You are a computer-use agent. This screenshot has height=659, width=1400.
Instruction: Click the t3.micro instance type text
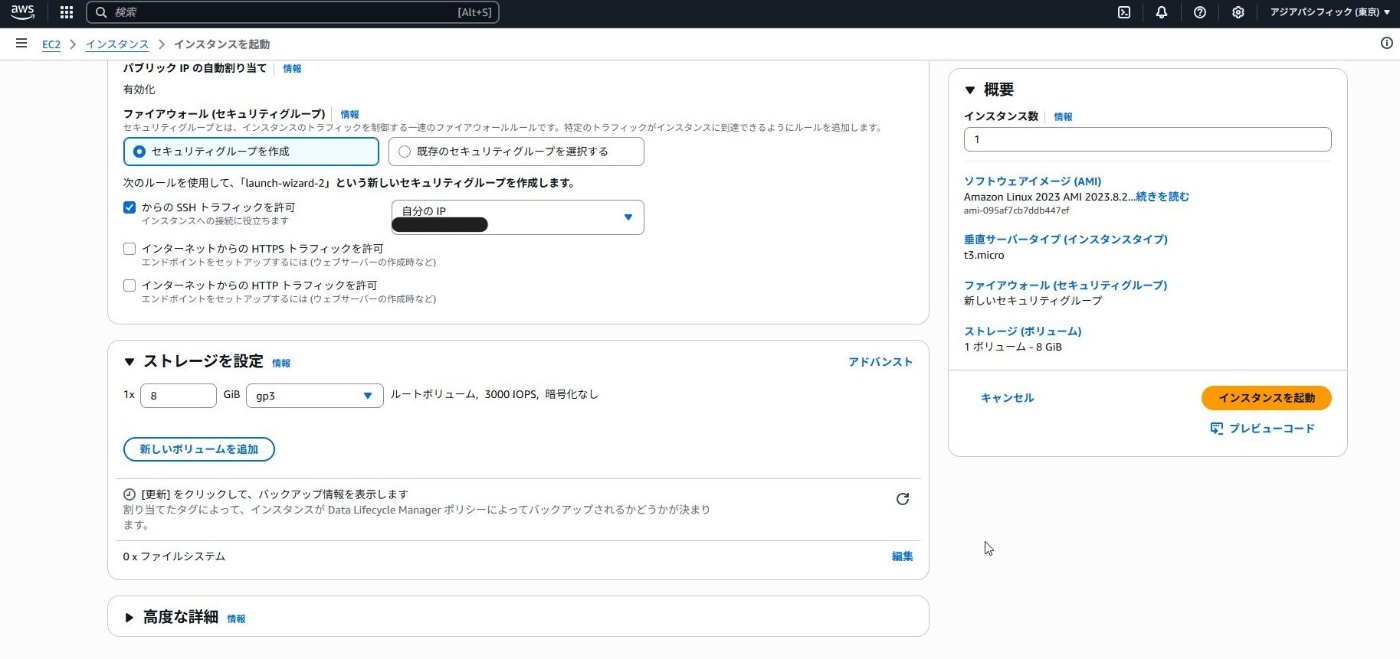coord(984,255)
